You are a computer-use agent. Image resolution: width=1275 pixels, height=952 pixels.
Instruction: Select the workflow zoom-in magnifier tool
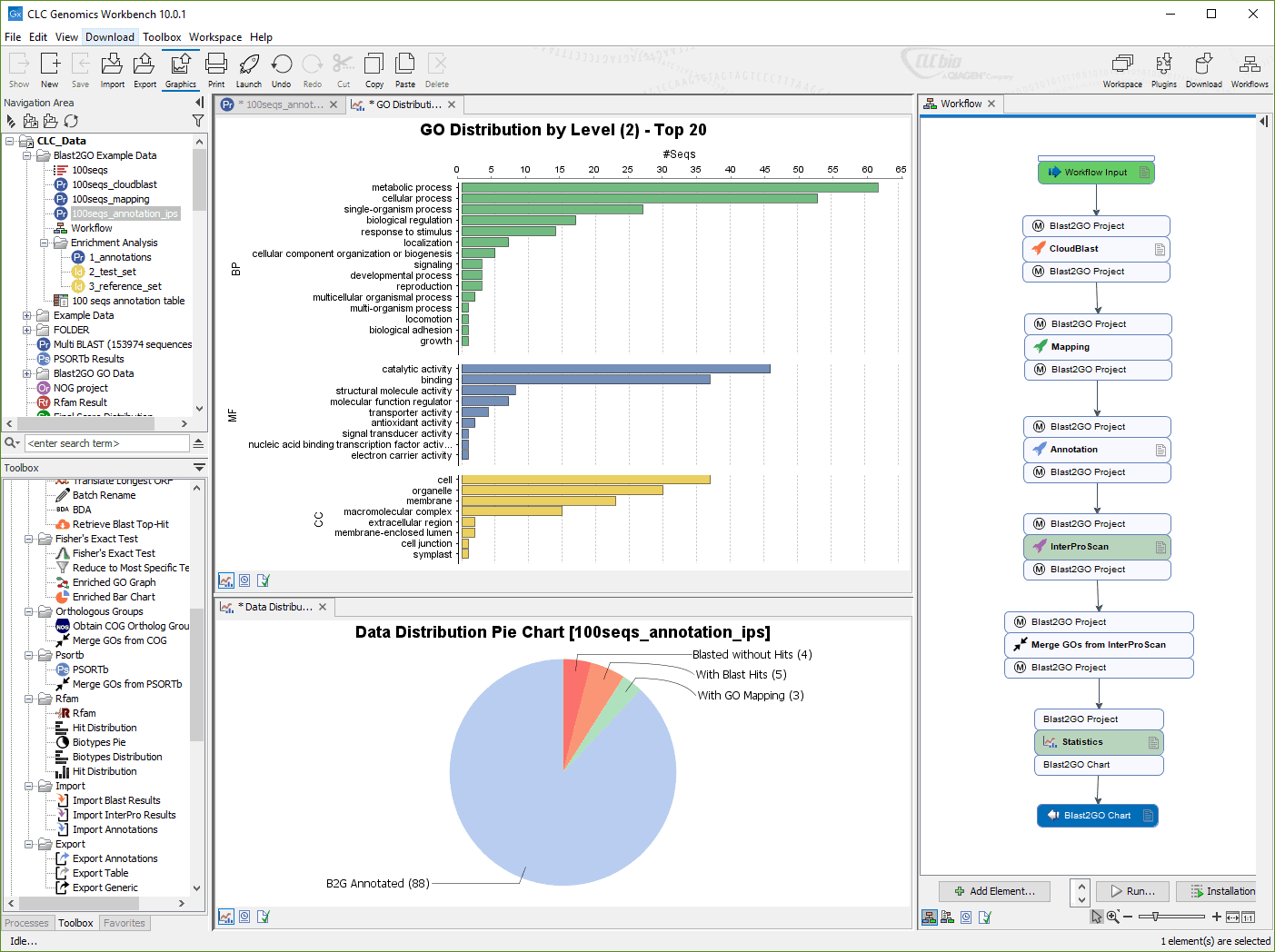1112,917
